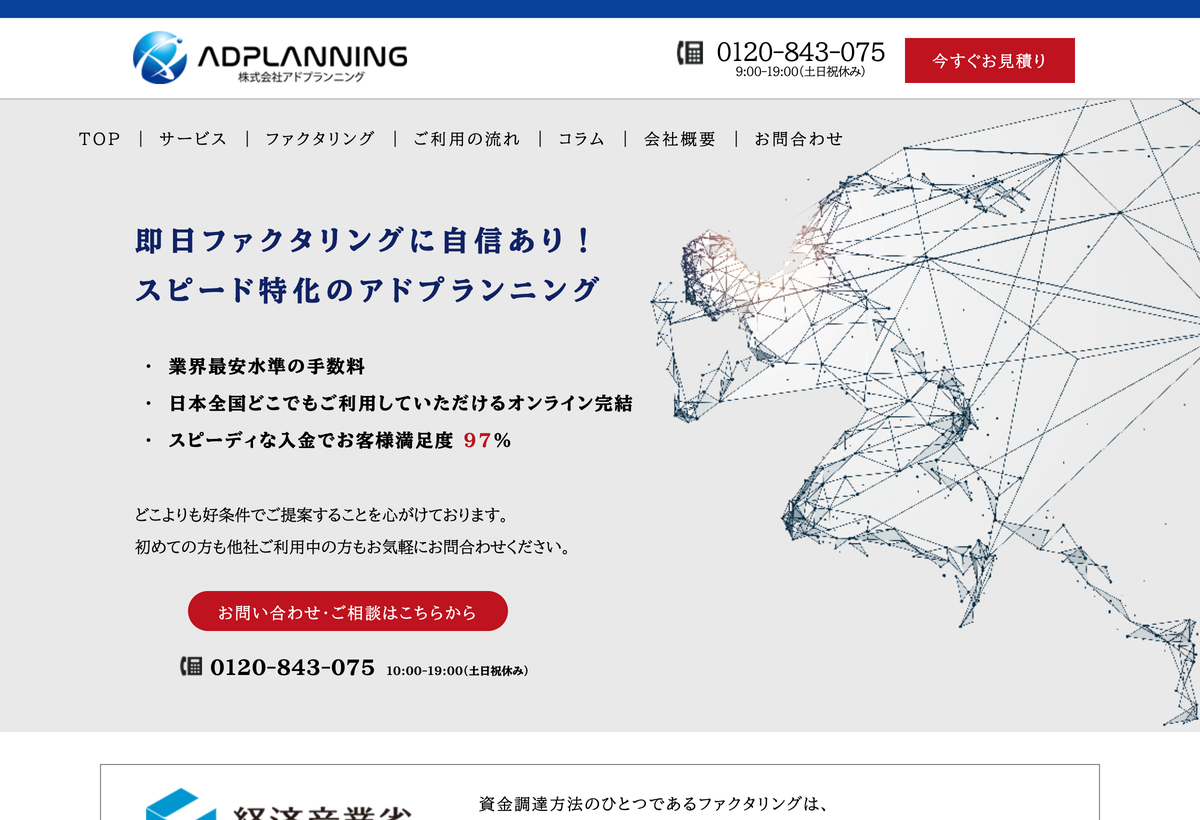This screenshot has height=820, width=1200.
Task: Open the ファクタリング menu item
Action: click(319, 139)
